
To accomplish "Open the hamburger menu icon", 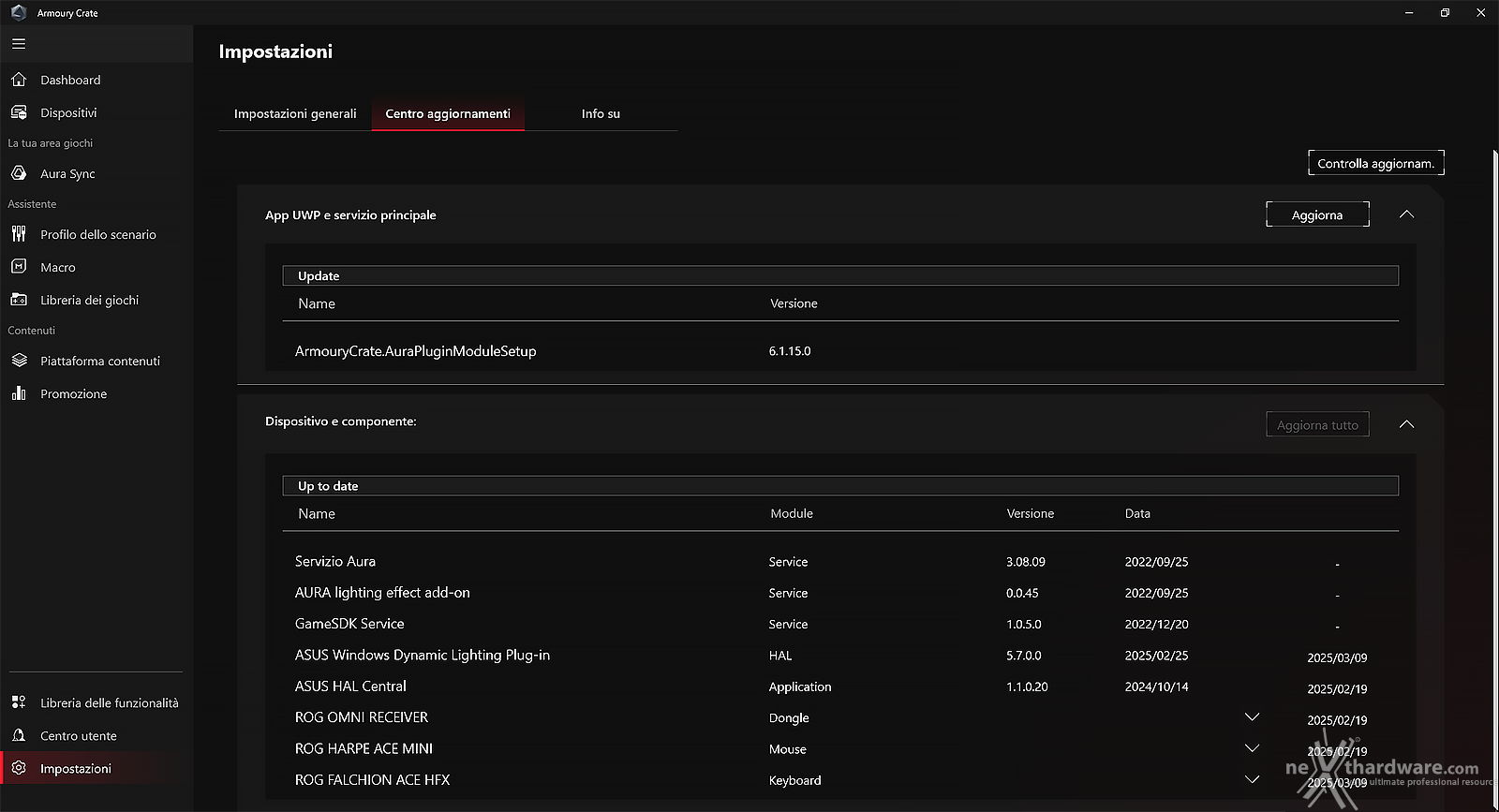I will 19,44.
